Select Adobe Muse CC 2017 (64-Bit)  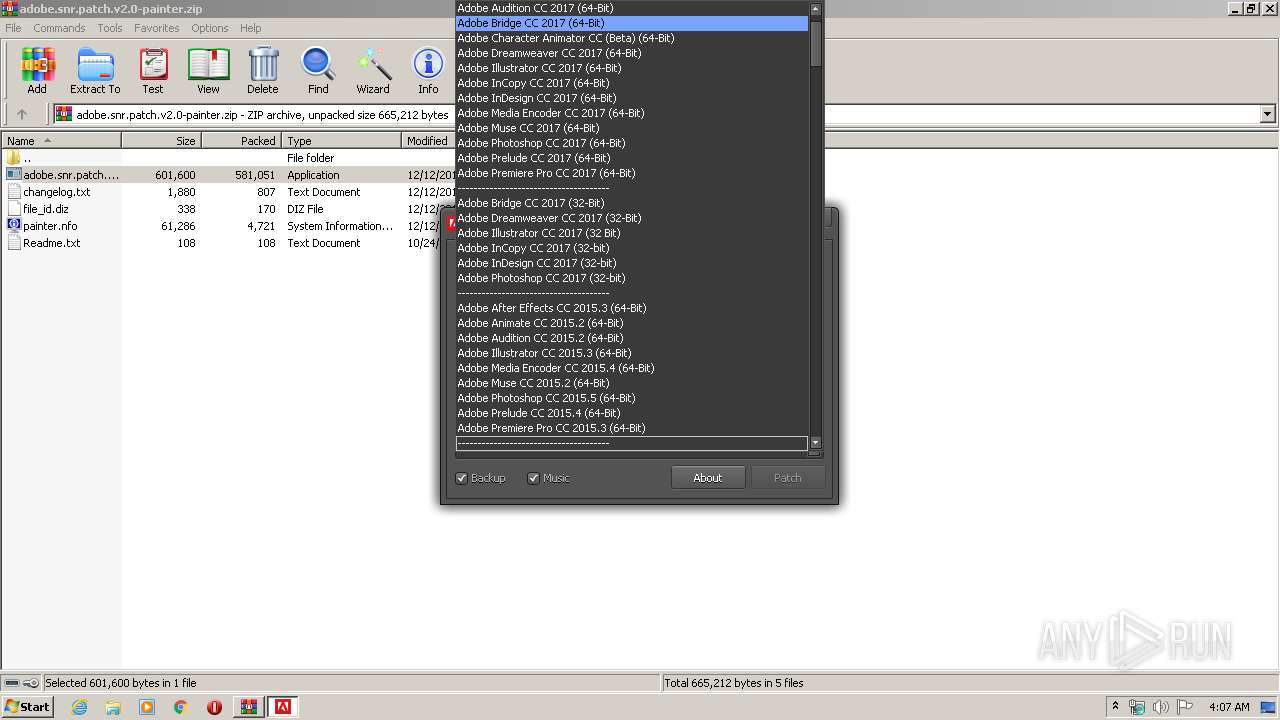(632, 128)
